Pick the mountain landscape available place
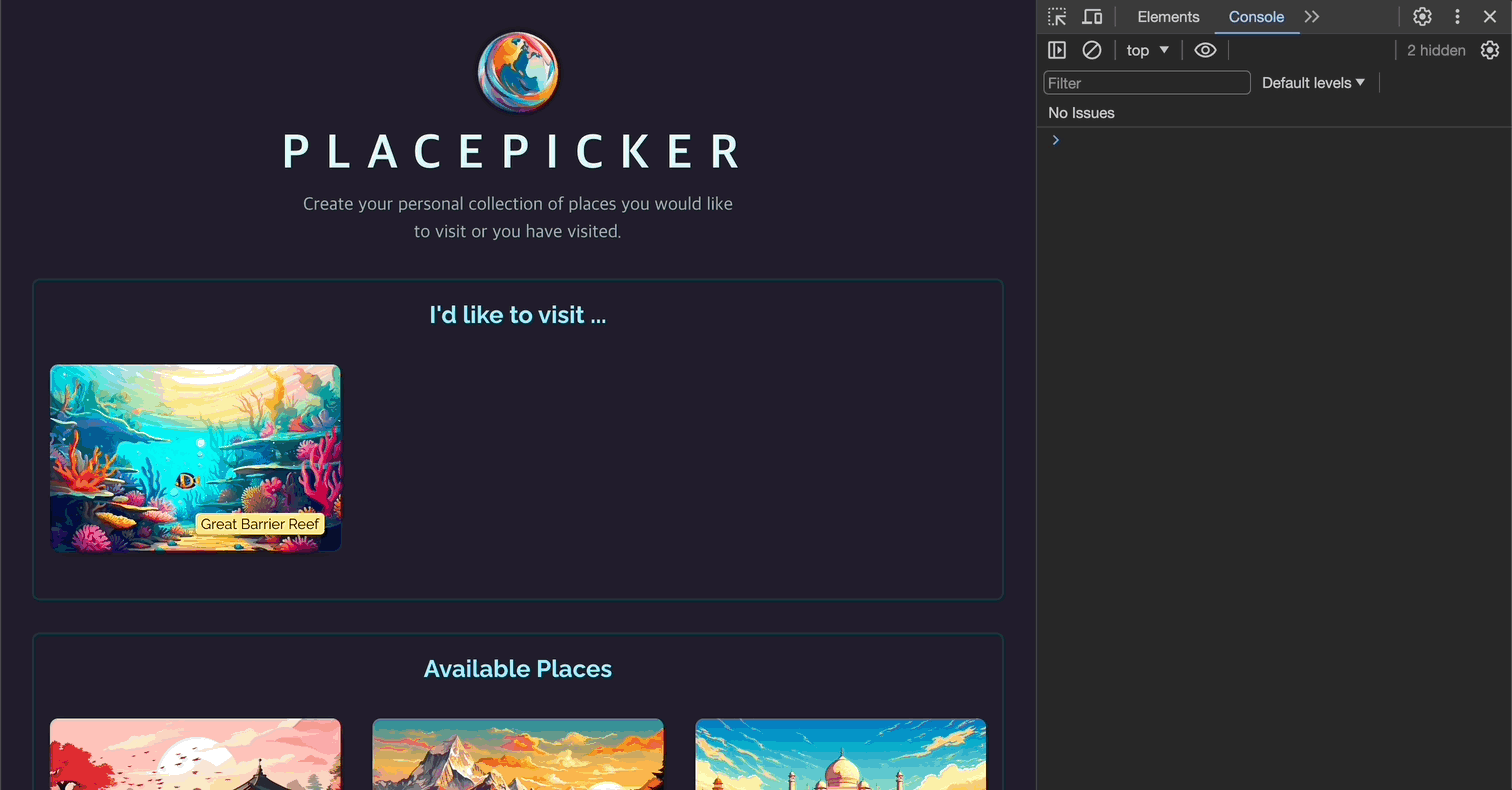Screen dimensions: 1512x790 click(518, 754)
